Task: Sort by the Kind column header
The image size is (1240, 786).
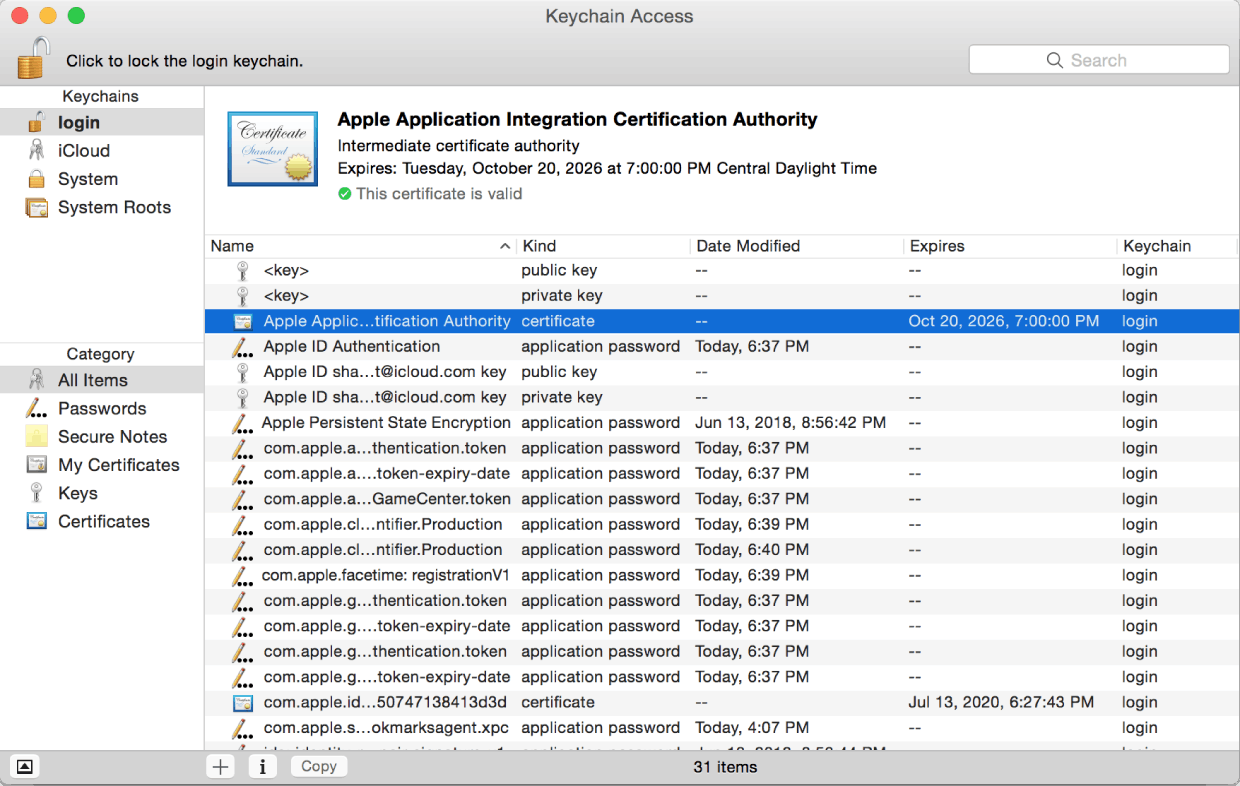Action: click(603, 246)
